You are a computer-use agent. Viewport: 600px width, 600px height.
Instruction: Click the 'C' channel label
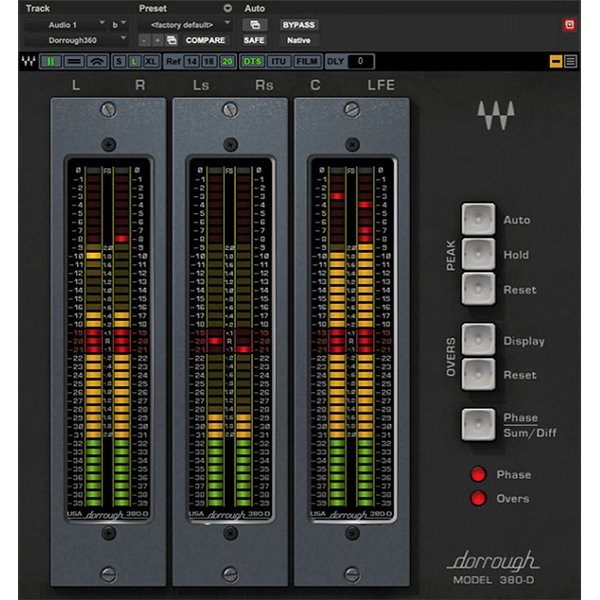click(x=315, y=85)
